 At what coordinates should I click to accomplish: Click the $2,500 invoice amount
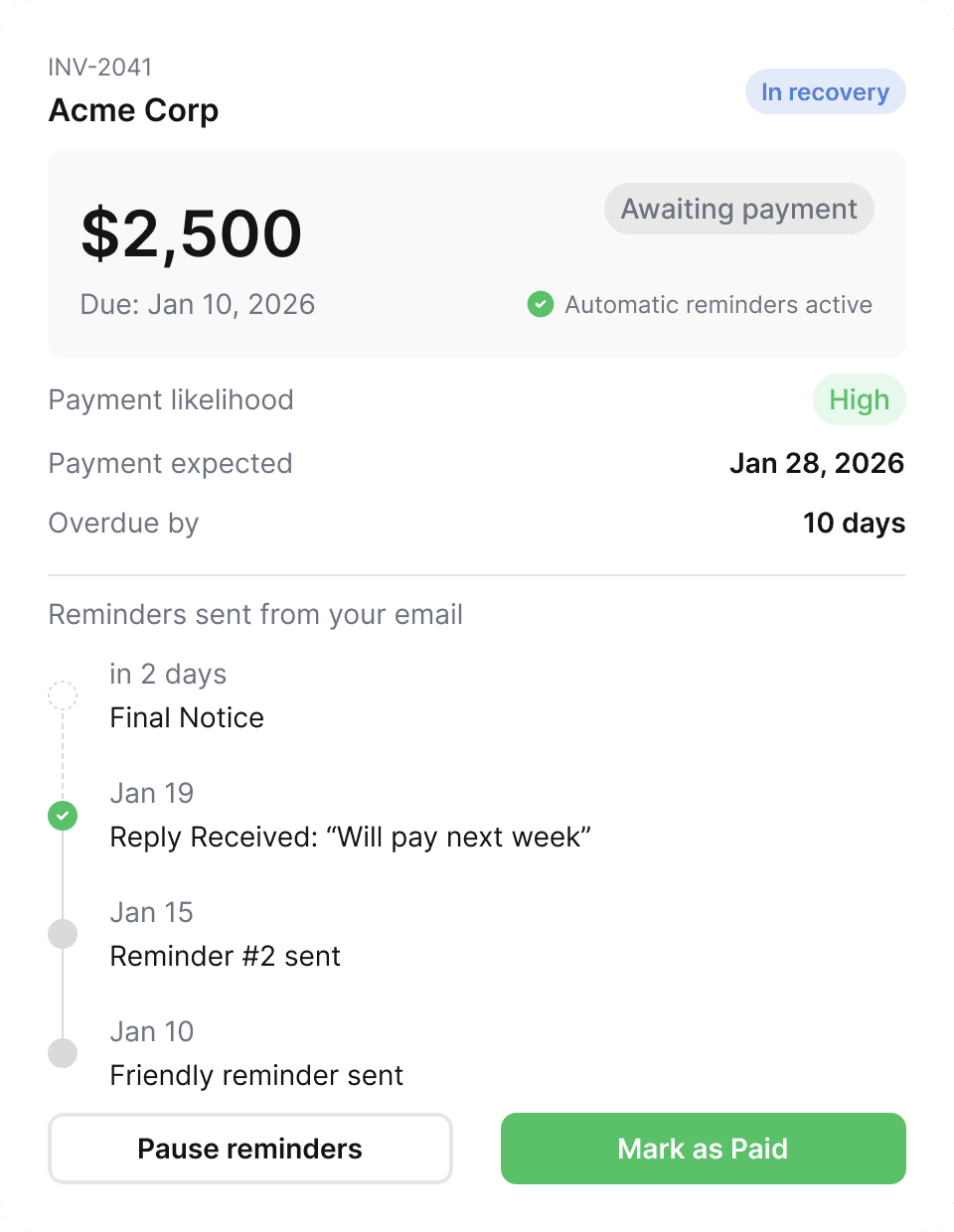coord(192,234)
